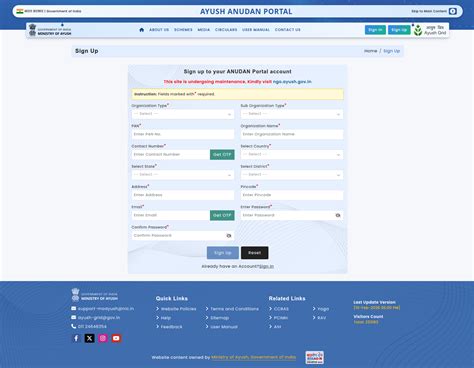Follow the Sign In link below form
The width and height of the screenshot is (474, 368).
click(266, 266)
